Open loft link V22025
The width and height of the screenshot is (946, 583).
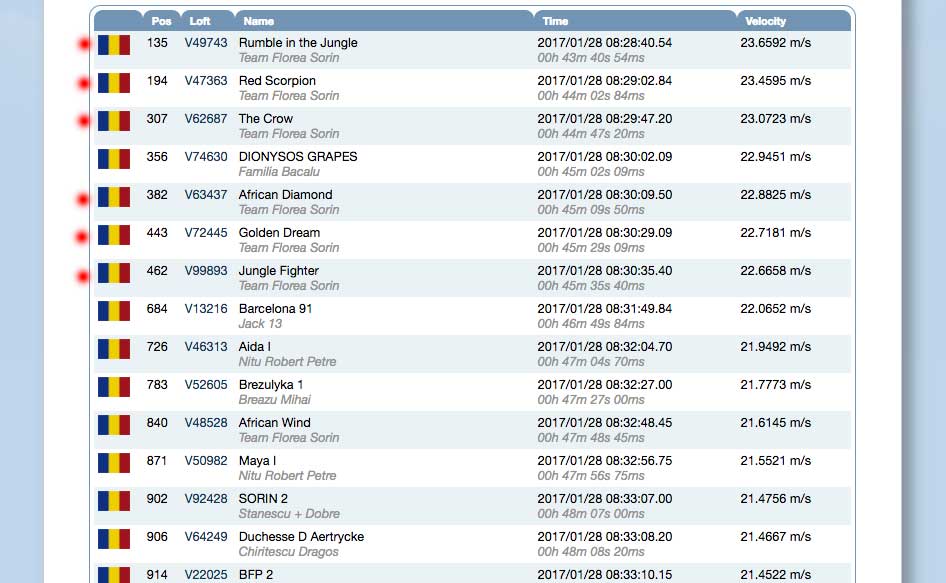point(206,575)
